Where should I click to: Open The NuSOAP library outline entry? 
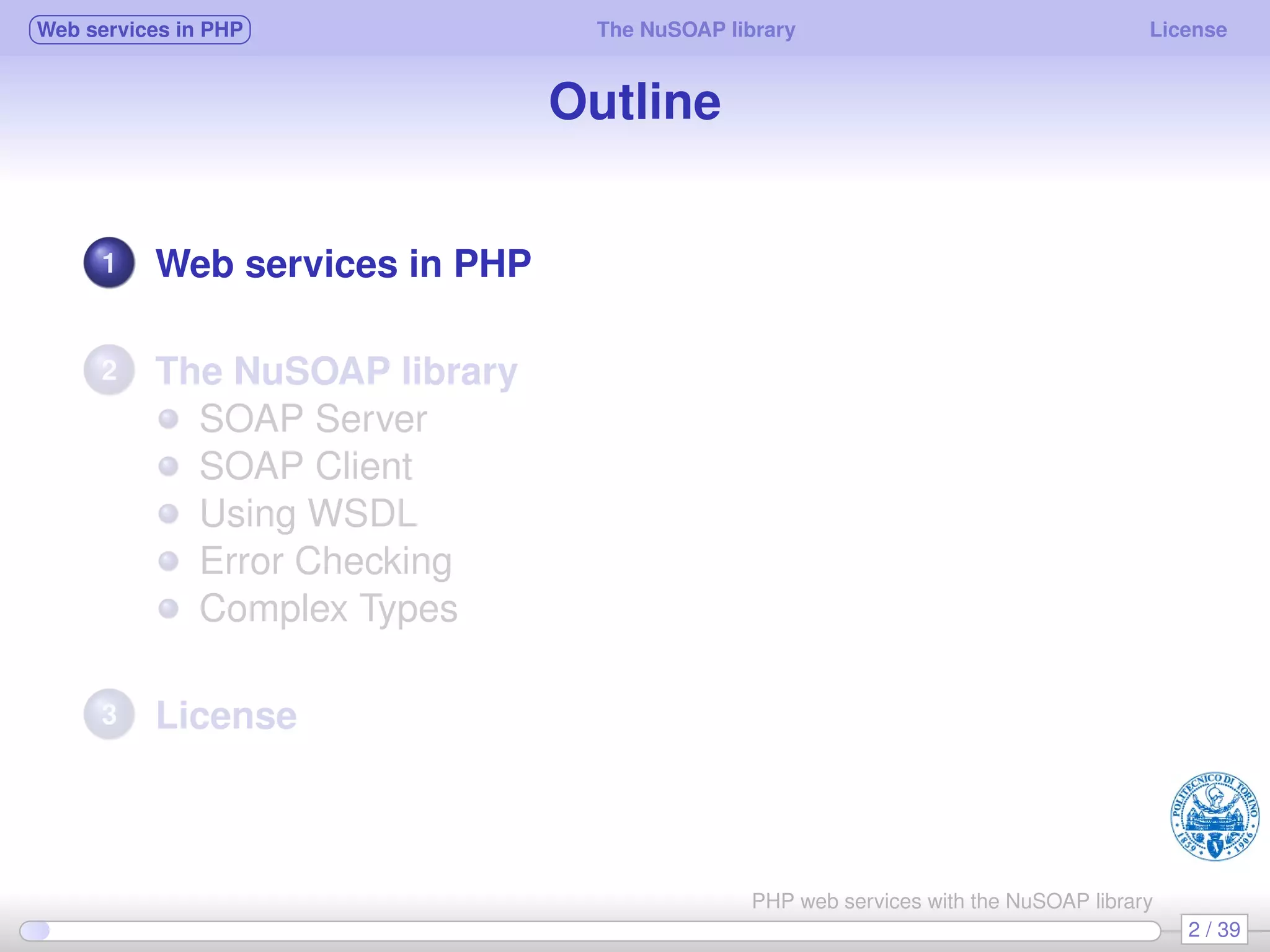(336, 371)
